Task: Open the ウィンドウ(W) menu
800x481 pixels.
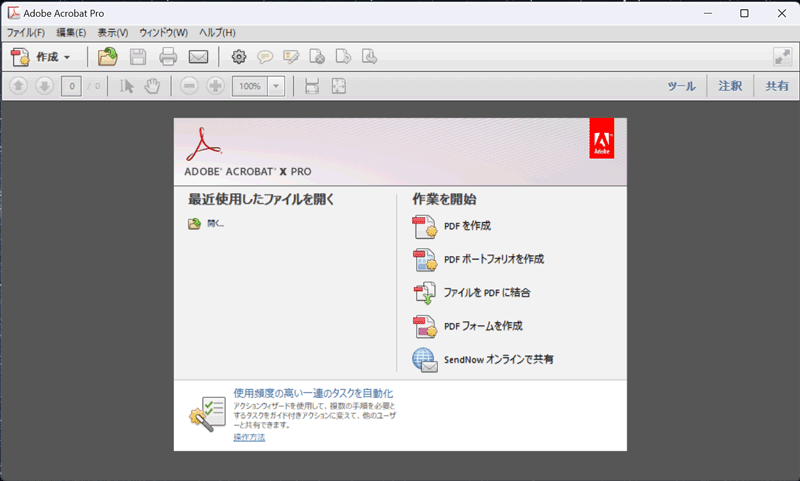Action: (163, 33)
